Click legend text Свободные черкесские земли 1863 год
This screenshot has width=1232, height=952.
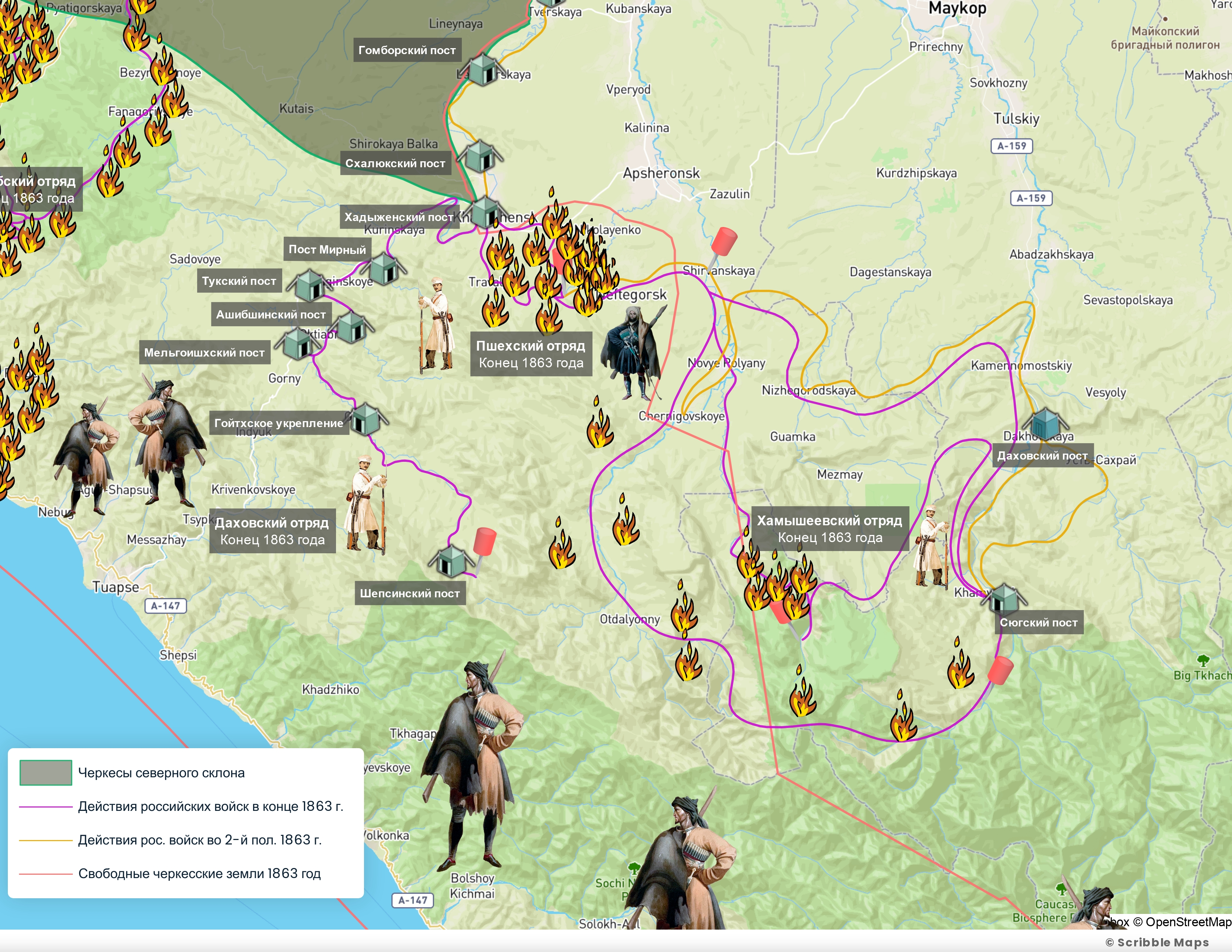pyautogui.click(x=199, y=874)
